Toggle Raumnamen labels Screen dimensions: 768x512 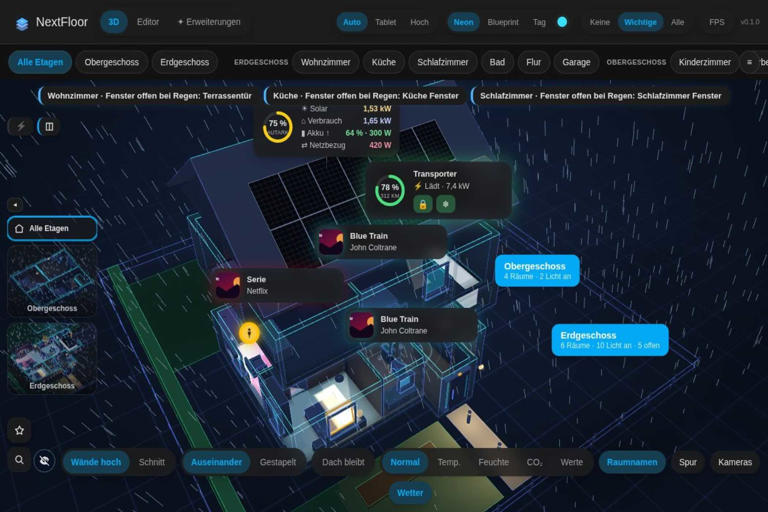pyautogui.click(x=632, y=462)
